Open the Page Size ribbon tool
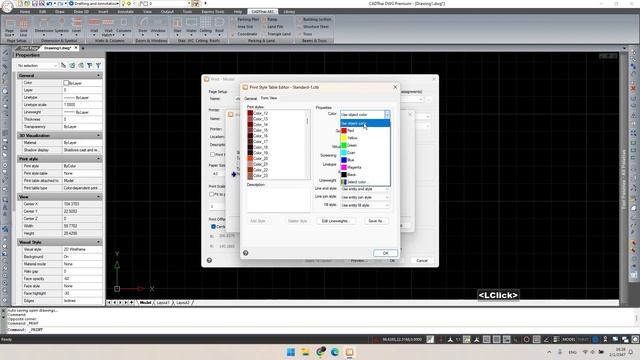The width and height of the screenshot is (640, 360). [9, 27]
